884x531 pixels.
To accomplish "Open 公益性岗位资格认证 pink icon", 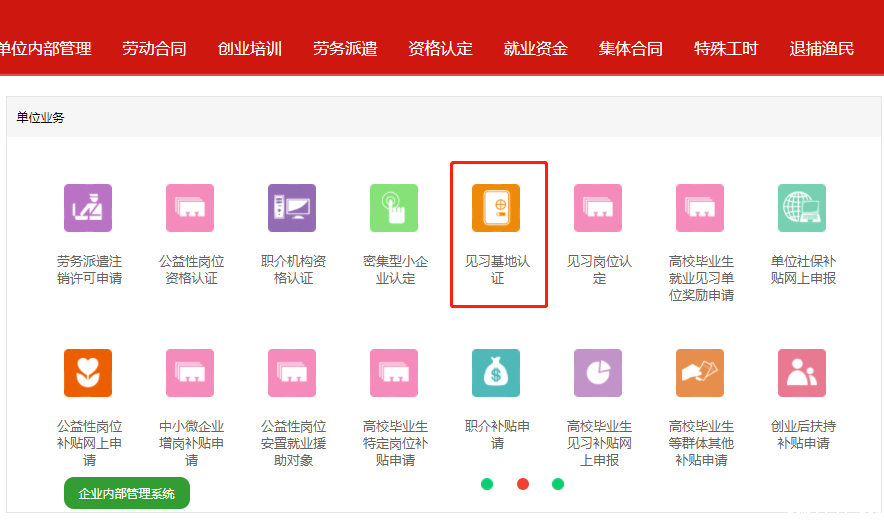I will [190, 208].
